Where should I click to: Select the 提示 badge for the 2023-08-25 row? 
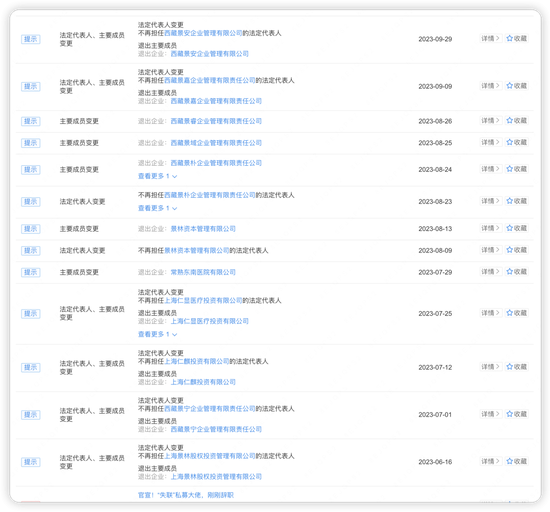coord(31,143)
